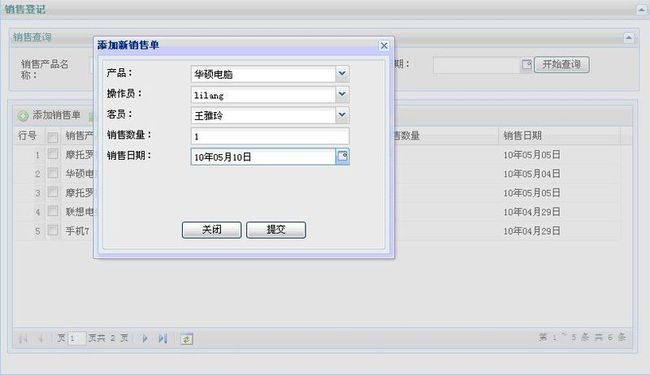Click the 客员 combo box showing 王雅玲
650x375 pixels.
(x=263, y=115)
